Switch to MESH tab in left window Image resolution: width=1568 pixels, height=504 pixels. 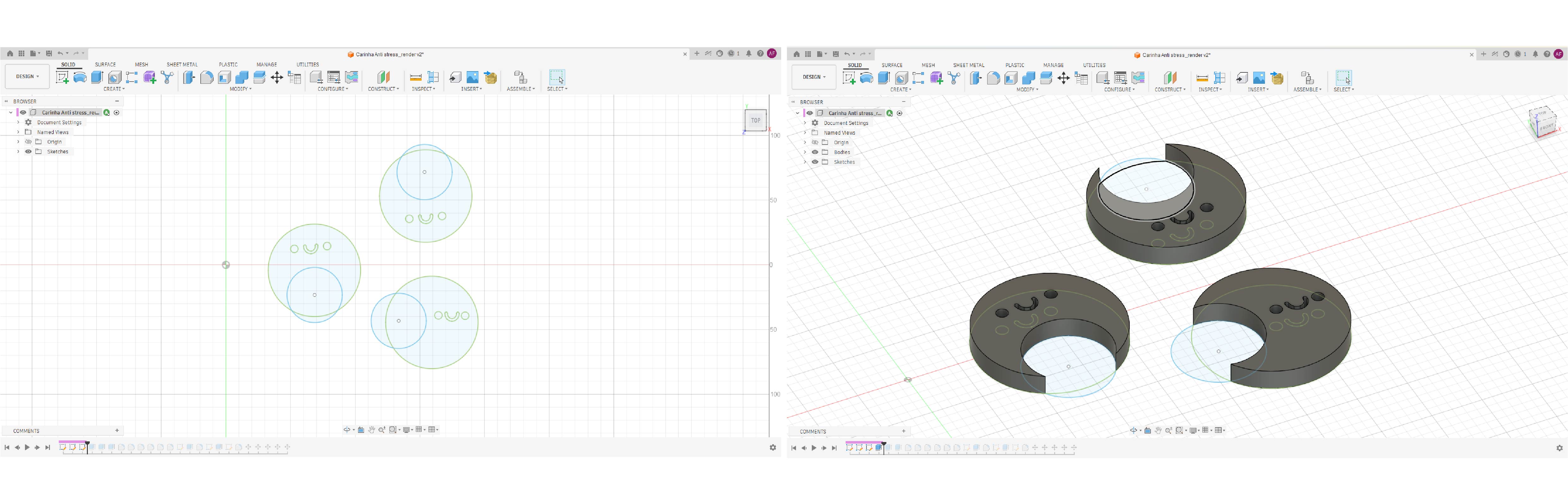point(141,65)
